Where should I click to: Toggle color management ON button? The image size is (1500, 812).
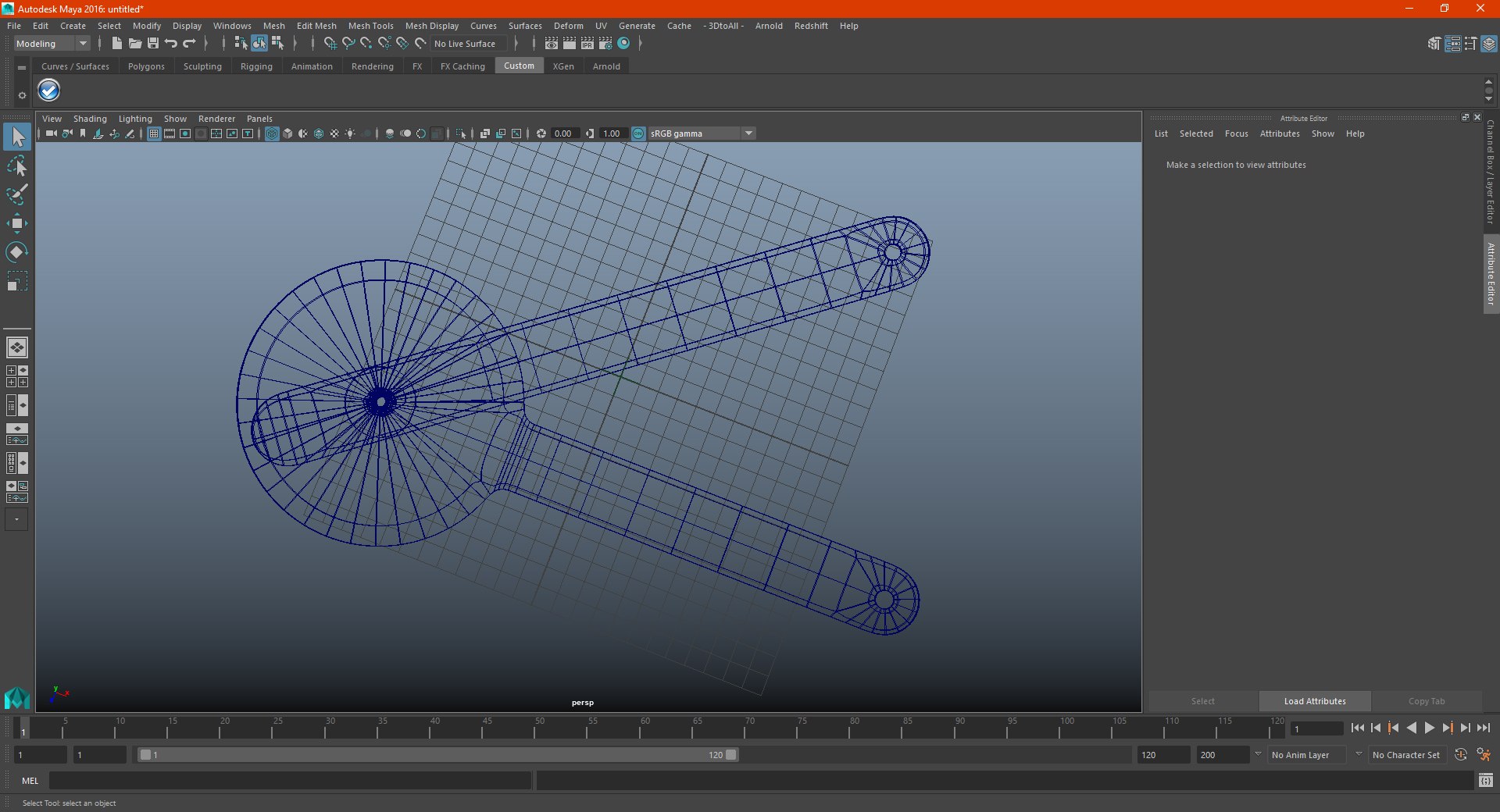(638, 134)
